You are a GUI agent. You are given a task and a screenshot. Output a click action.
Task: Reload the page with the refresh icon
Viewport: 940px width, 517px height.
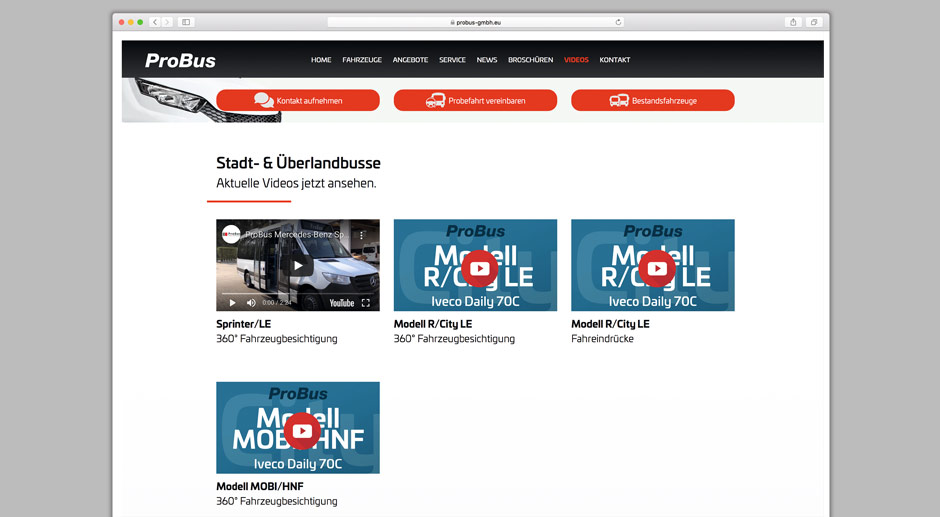coord(618,22)
